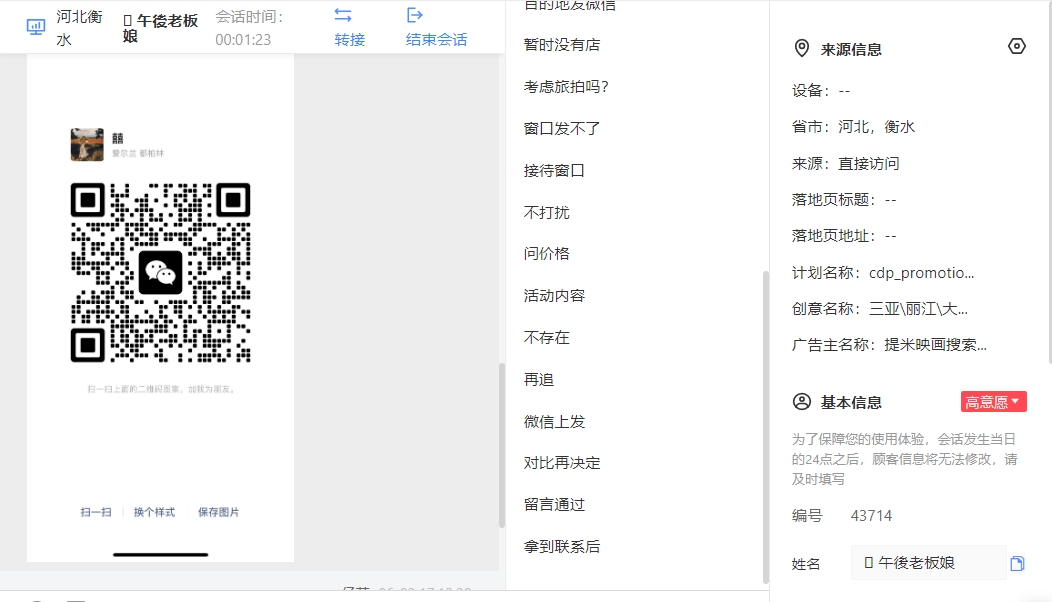Select quick reply 微信上发

click(x=554, y=421)
